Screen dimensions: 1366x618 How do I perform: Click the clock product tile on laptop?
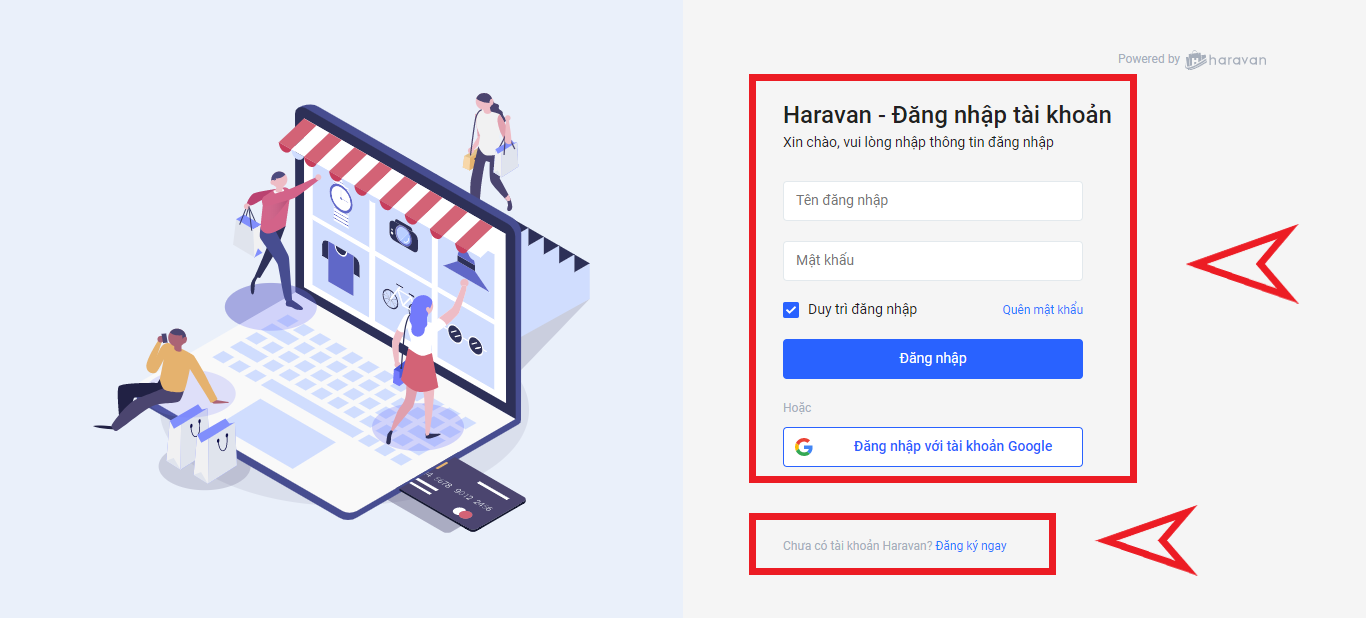pos(340,199)
